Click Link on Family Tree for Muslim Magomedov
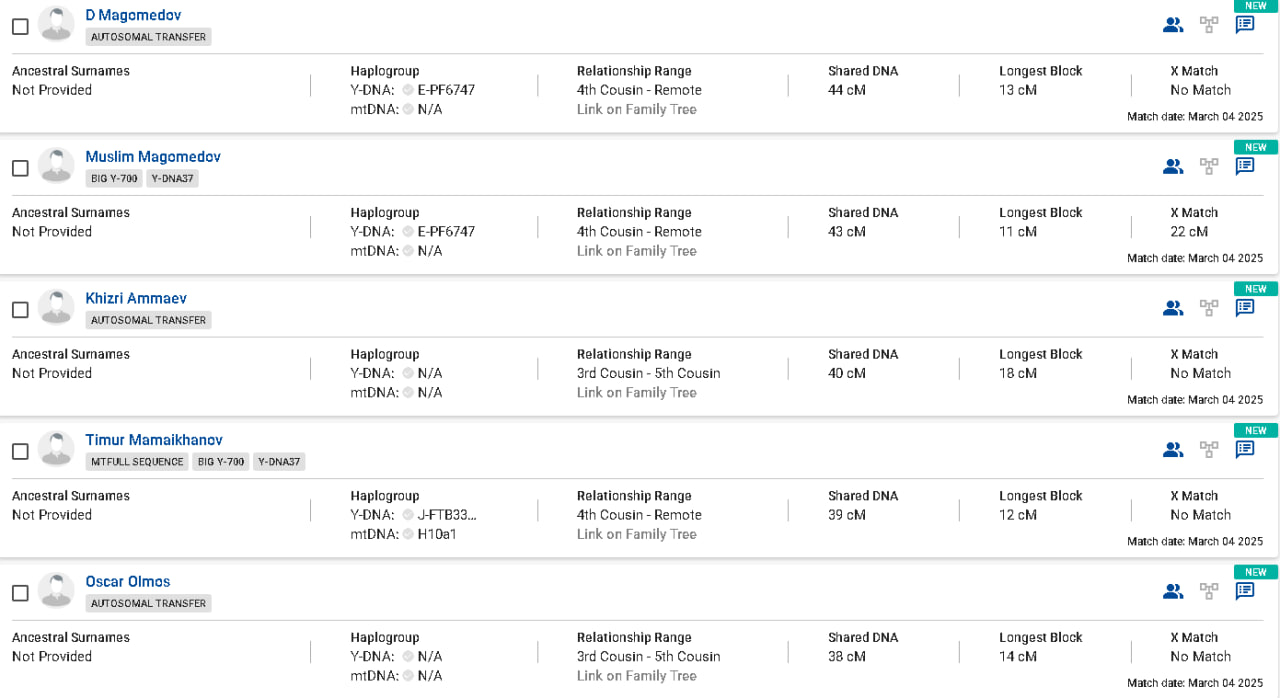1280x698 pixels. coord(636,251)
